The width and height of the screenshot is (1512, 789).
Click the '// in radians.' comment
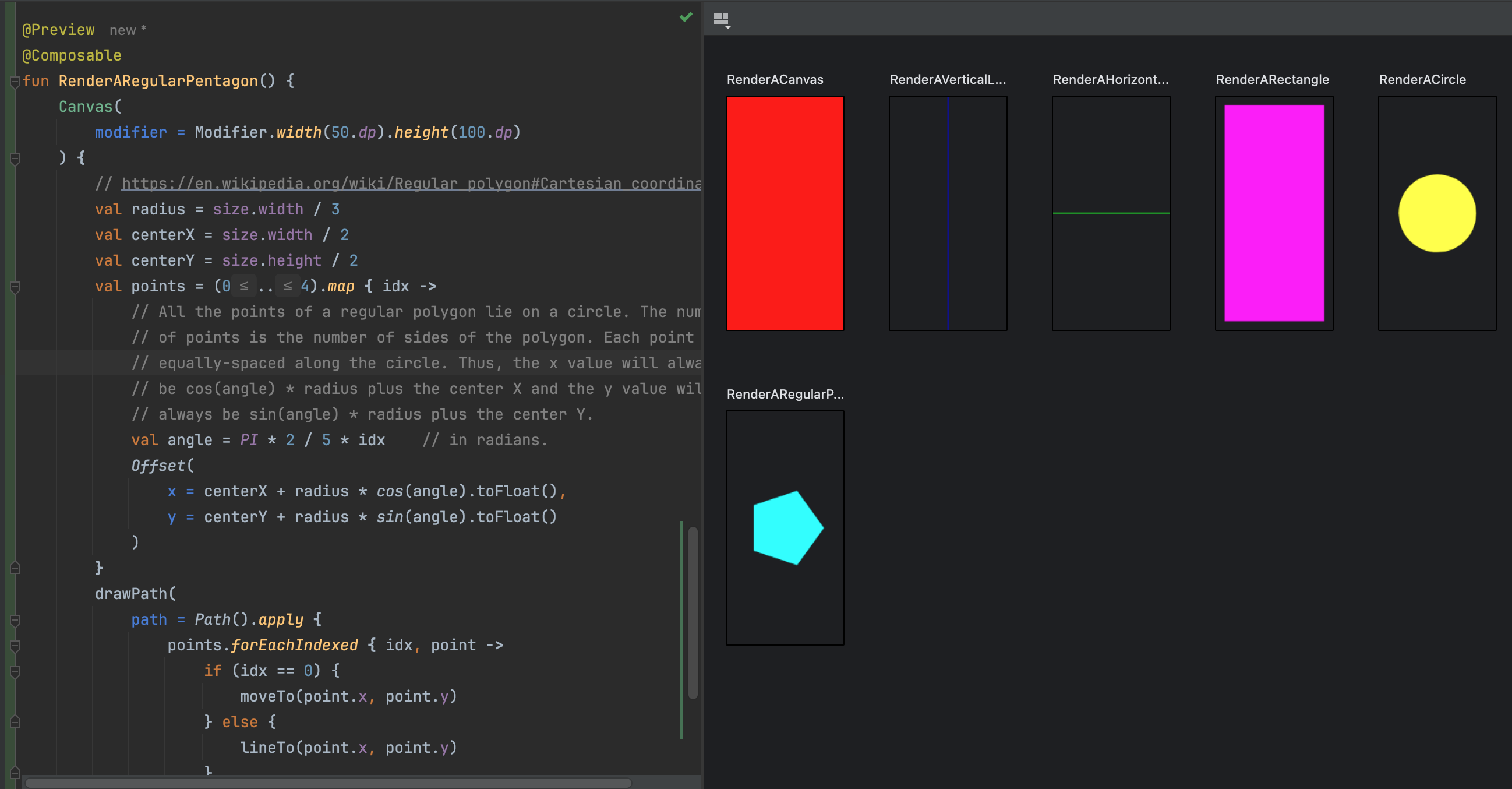pos(485,441)
